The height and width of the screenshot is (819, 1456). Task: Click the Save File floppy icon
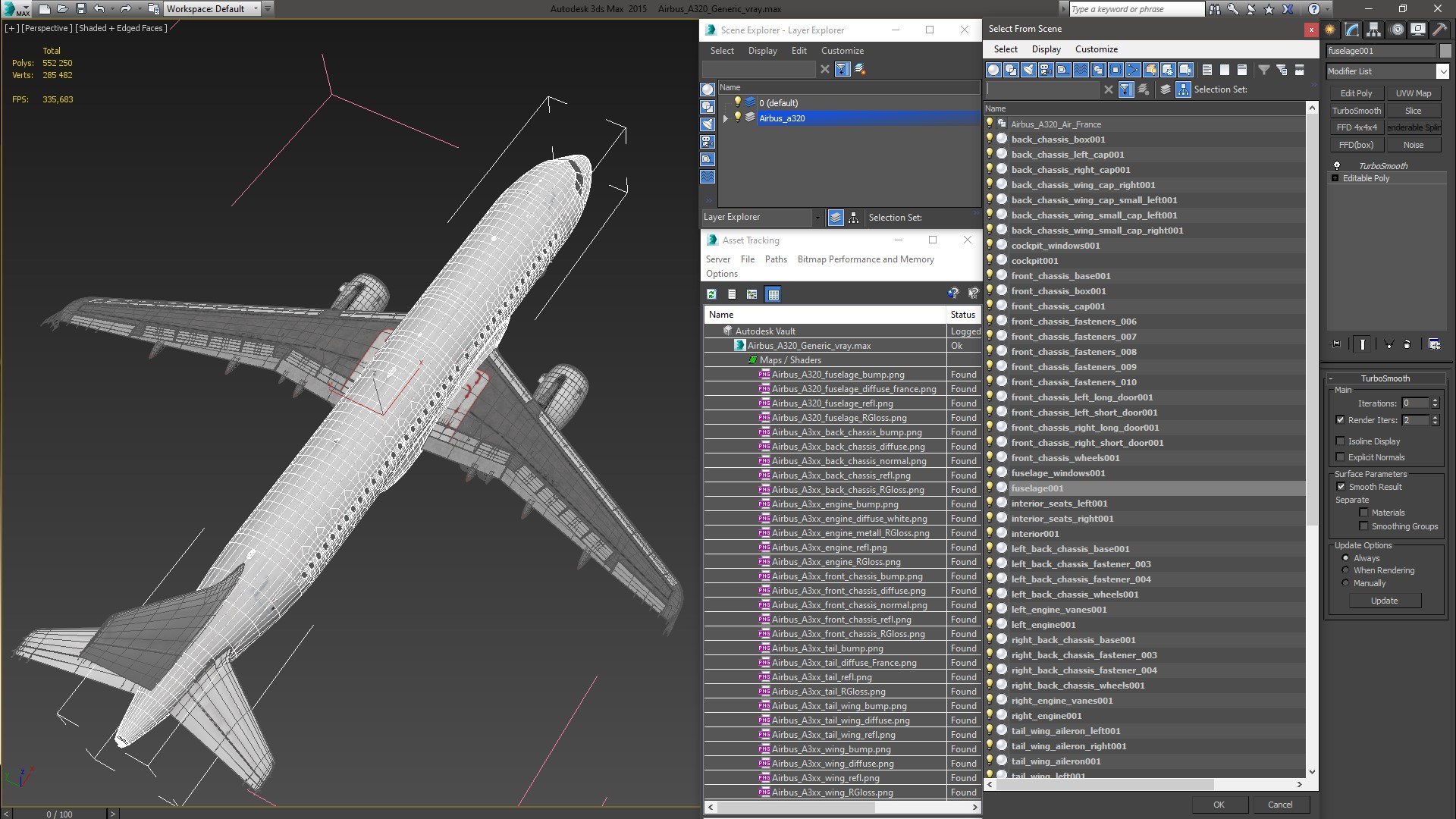pyautogui.click(x=81, y=9)
